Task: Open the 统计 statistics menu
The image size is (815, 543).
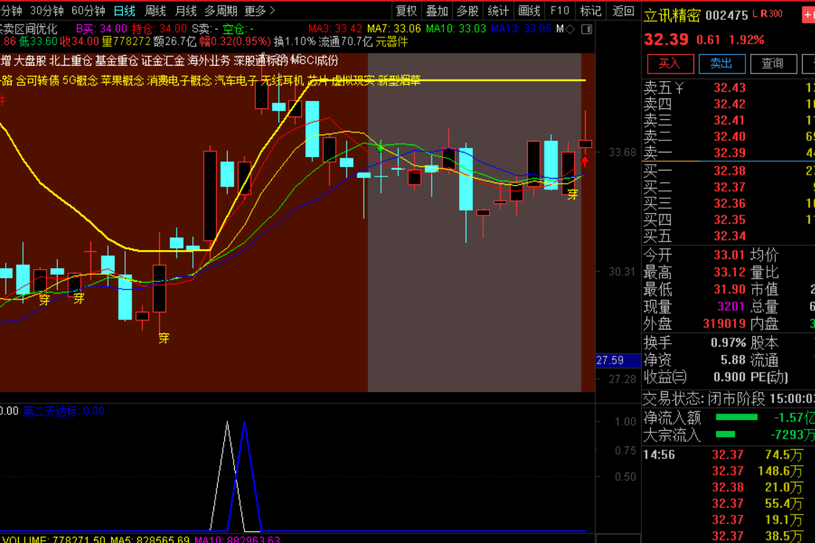Action: tap(498, 11)
